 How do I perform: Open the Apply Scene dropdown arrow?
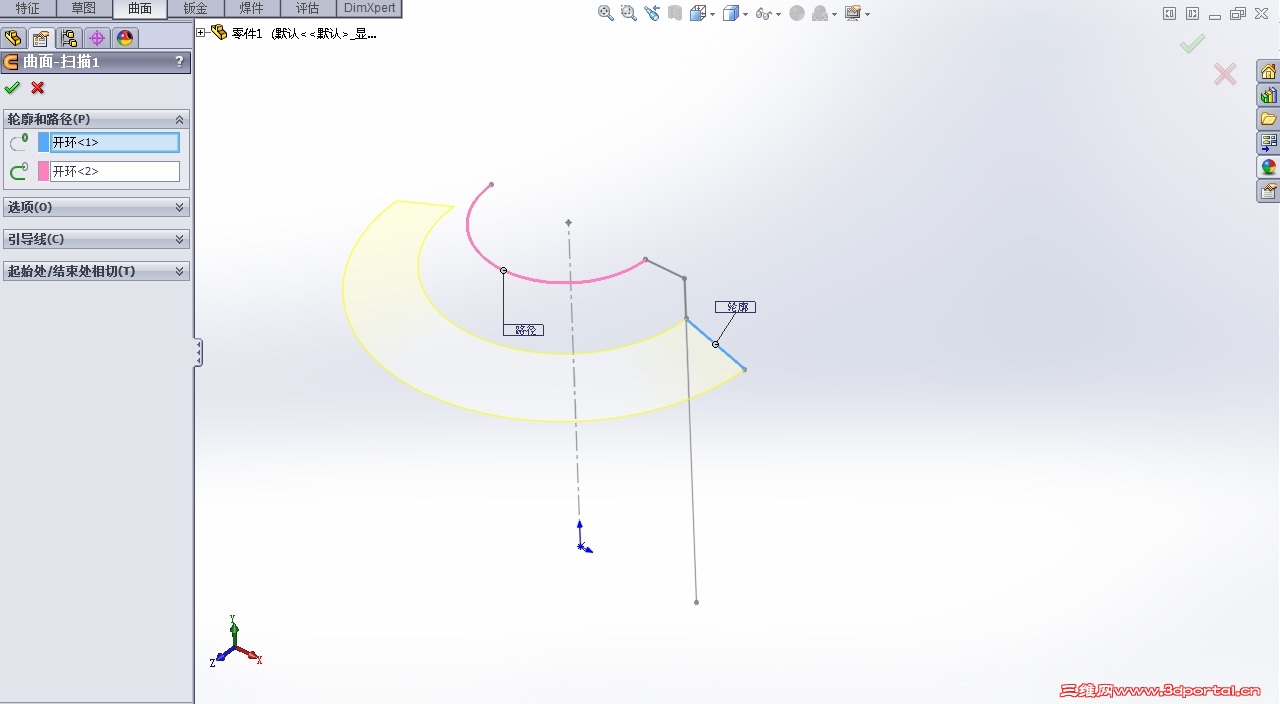coord(834,14)
